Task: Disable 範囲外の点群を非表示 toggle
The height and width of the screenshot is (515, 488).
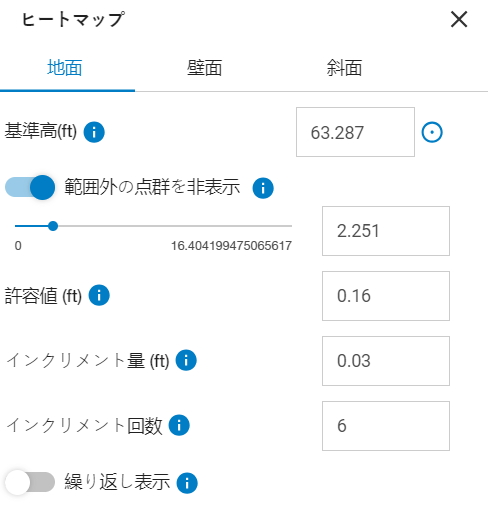Action: coord(30,187)
